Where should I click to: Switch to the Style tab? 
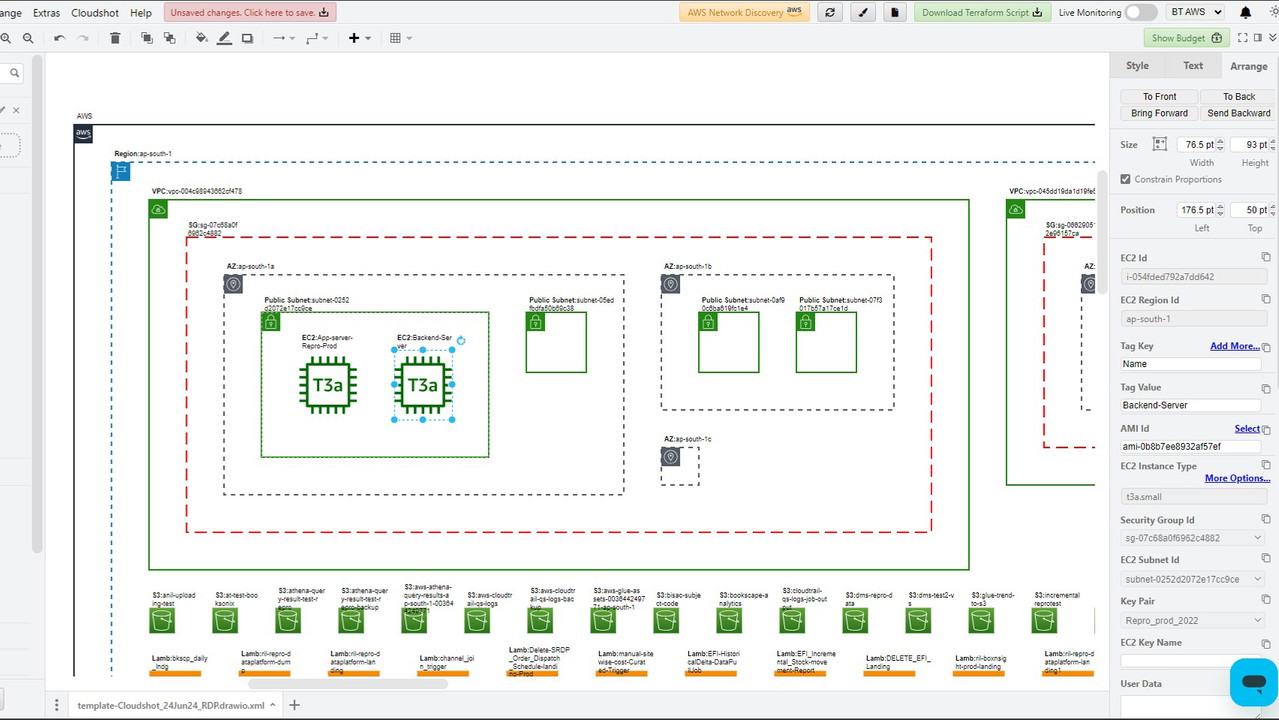pos(1137,66)
